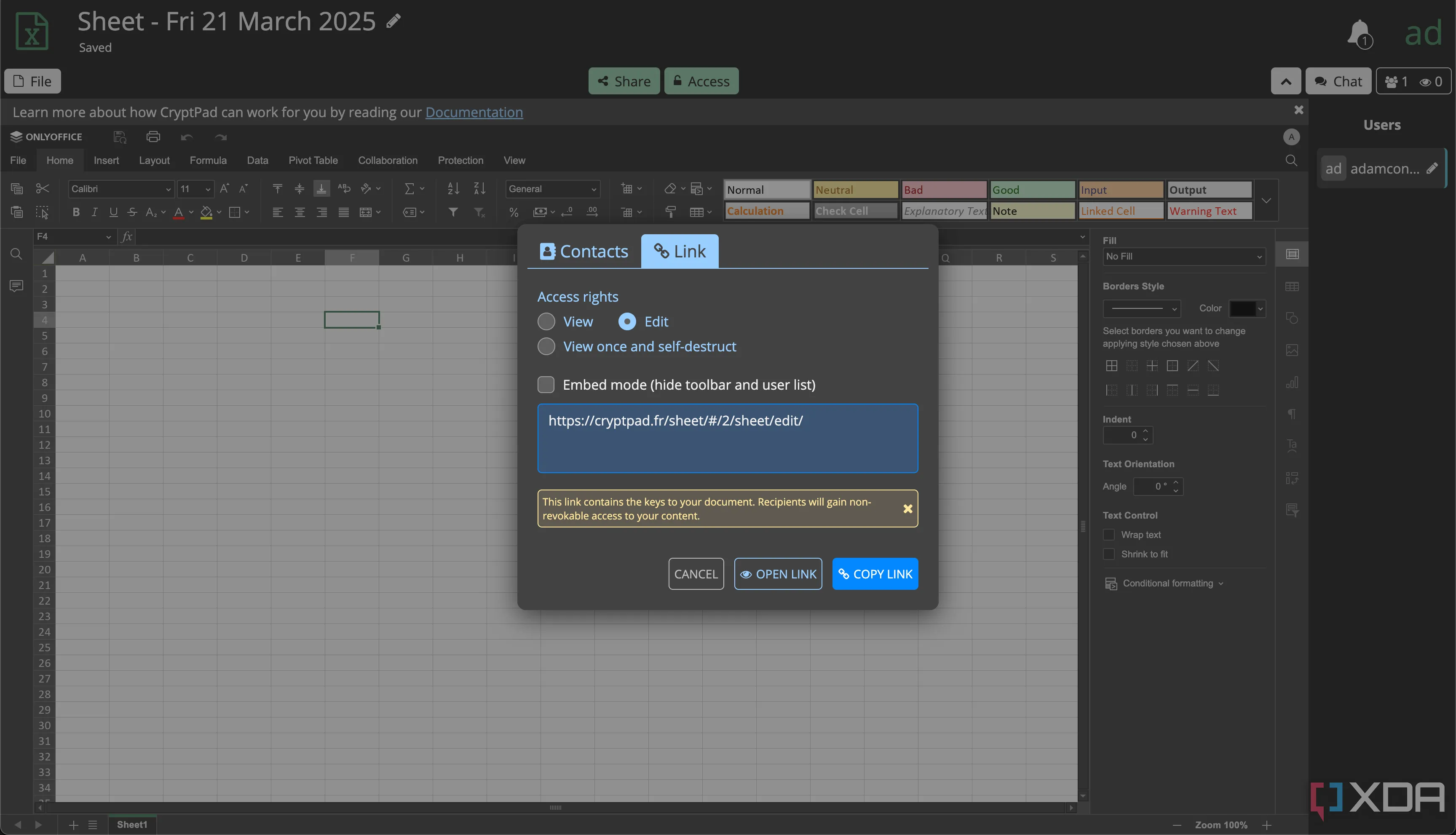Open the Protection ribbon tab
The width and height of the screenshot is (1456, 835).
click(x=460, y=161)
